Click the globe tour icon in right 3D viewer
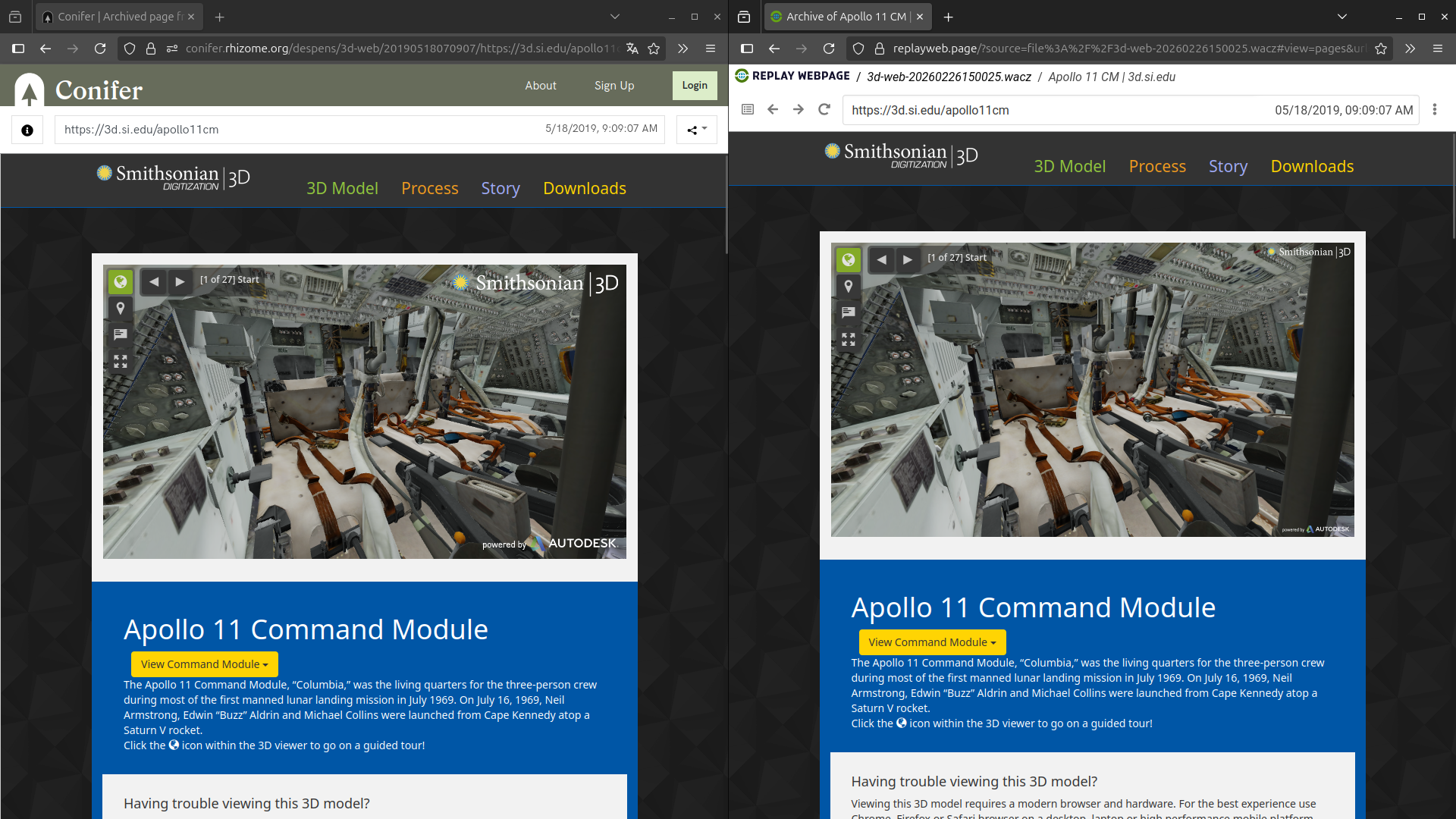 (x=849, y=260)
